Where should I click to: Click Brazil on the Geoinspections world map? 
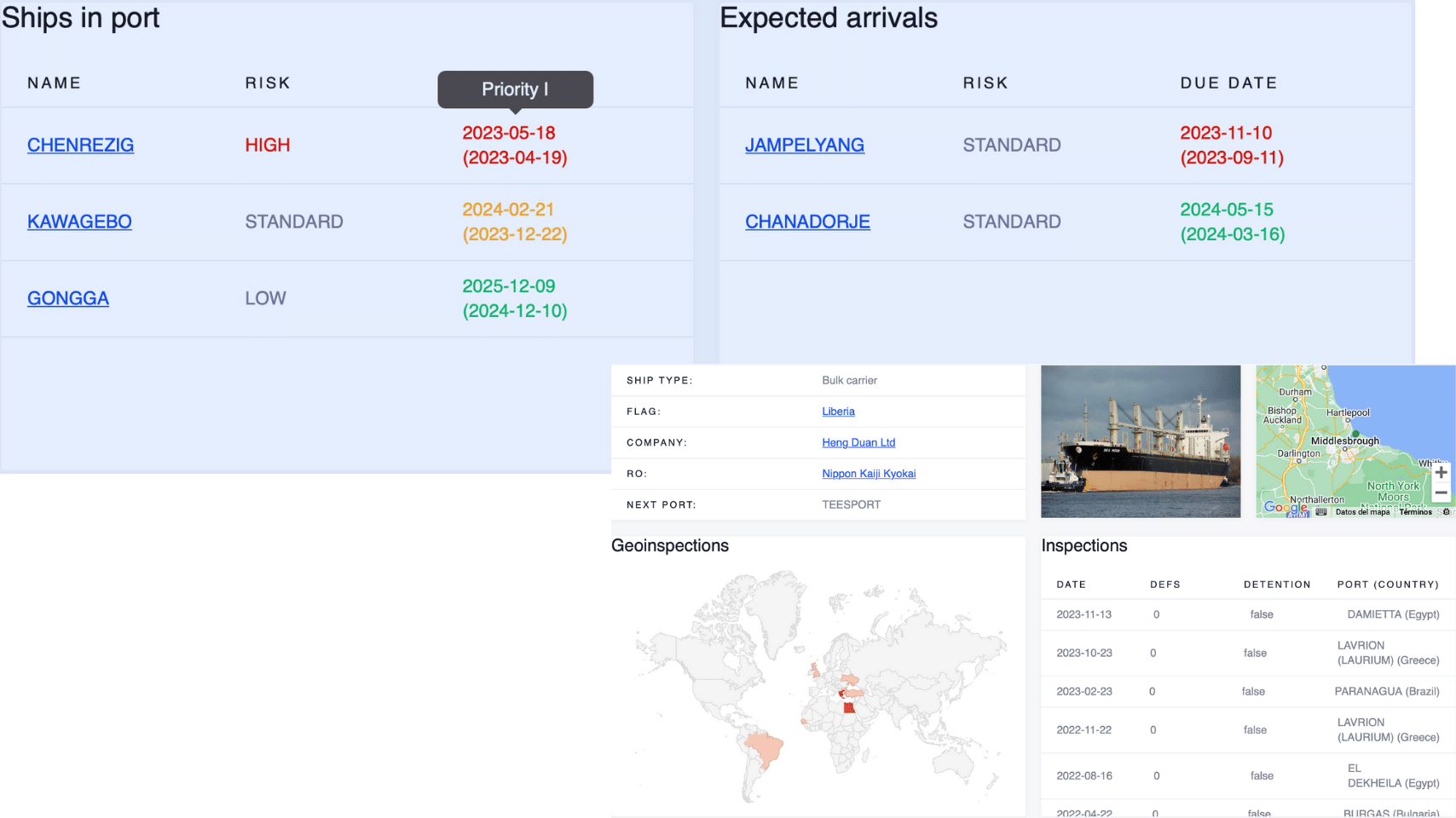[x=765, y=746]
